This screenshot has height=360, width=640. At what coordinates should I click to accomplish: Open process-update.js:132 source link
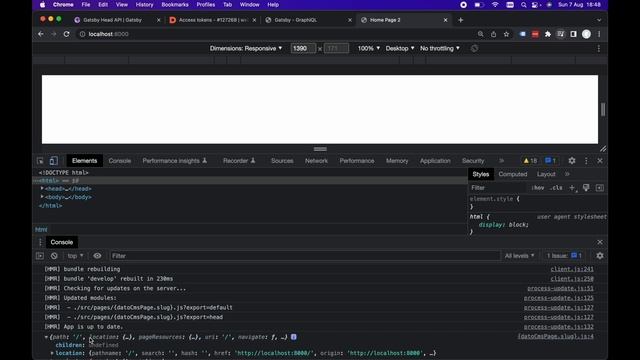point(559,327)
